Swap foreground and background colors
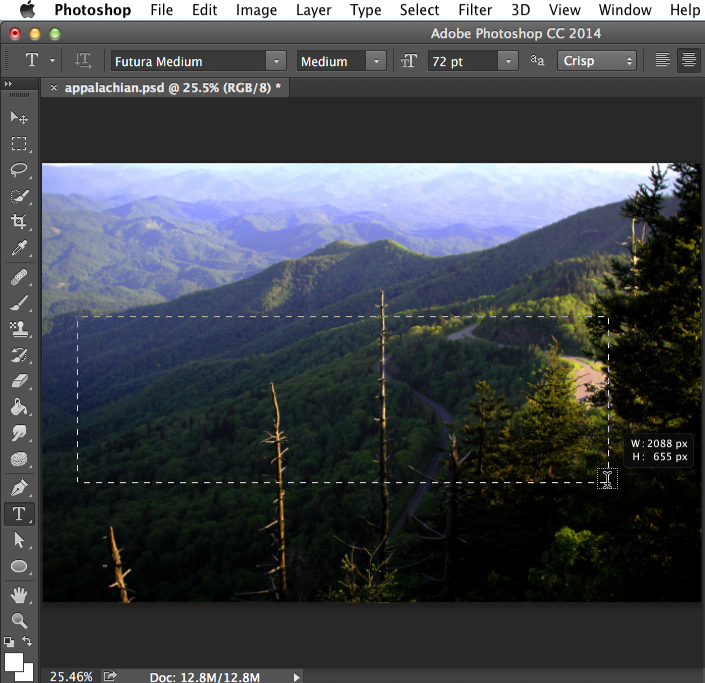705x683 pixels. pyautogui.click(x=27, y=641)
